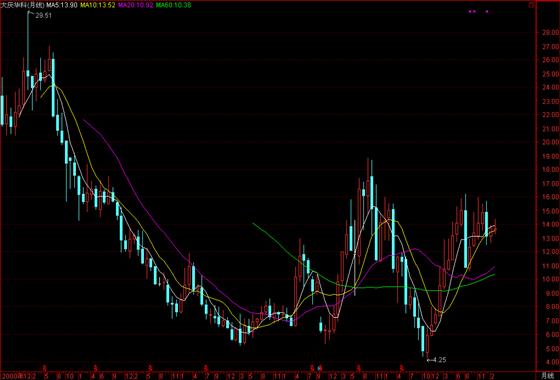Click the 2000 year label on the time axis
560x380 pixels.
click(11, 376)
